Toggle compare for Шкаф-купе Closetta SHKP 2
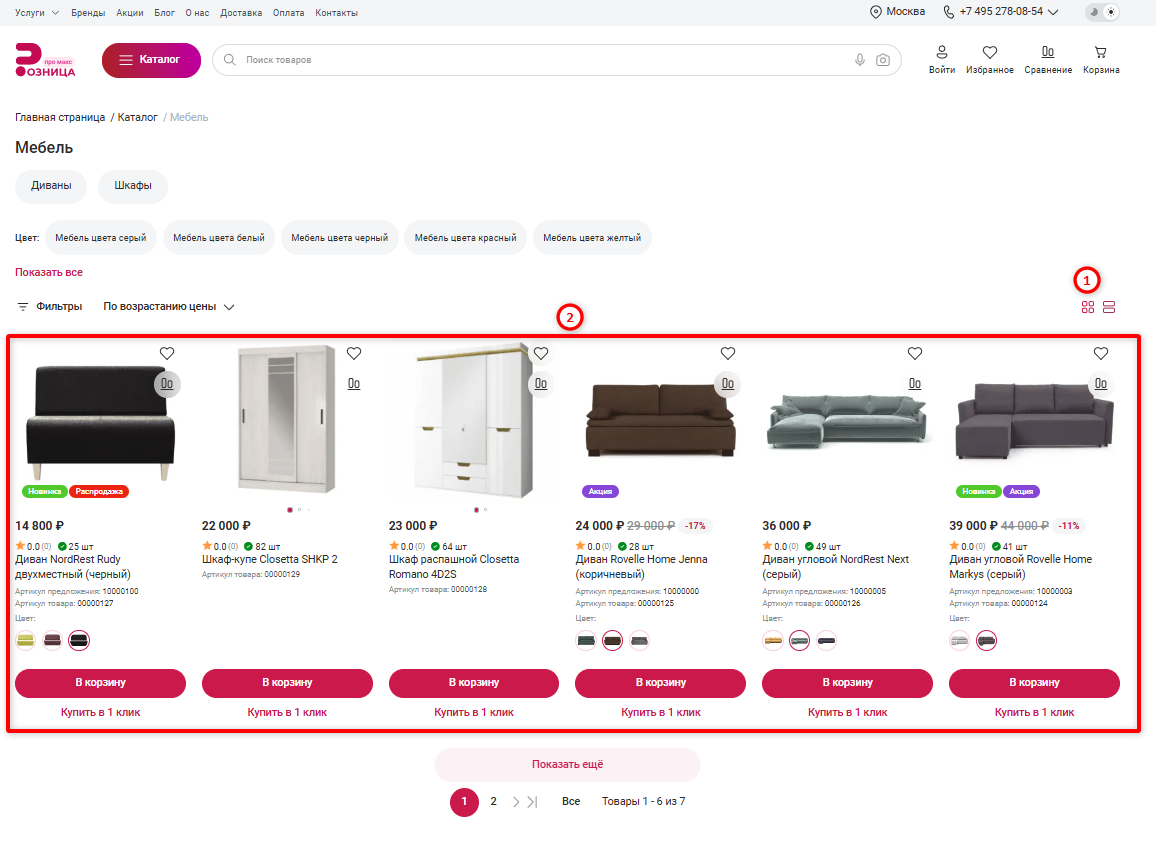The width and height of the screenshot is (1156, 855). 354,383
